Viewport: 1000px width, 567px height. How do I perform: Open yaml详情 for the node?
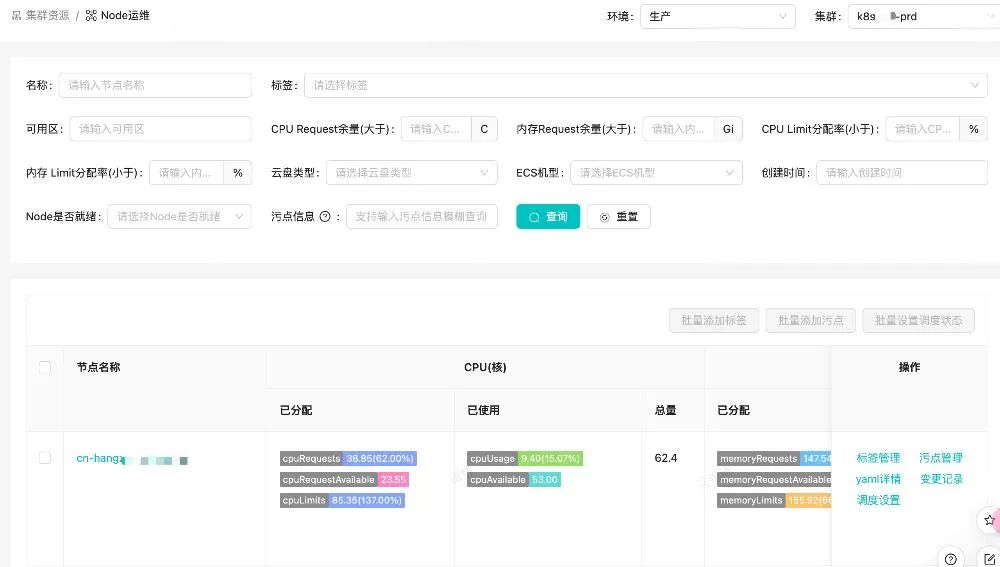(878, 479)
